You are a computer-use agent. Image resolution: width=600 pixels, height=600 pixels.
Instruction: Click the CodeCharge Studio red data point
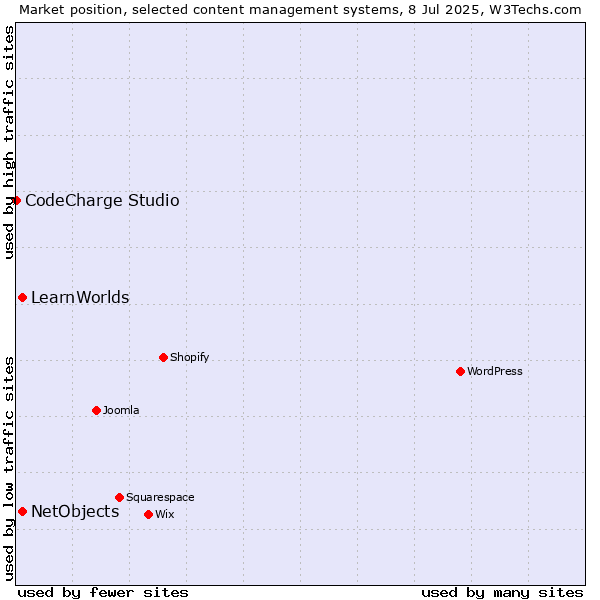(x=16, y=201)
